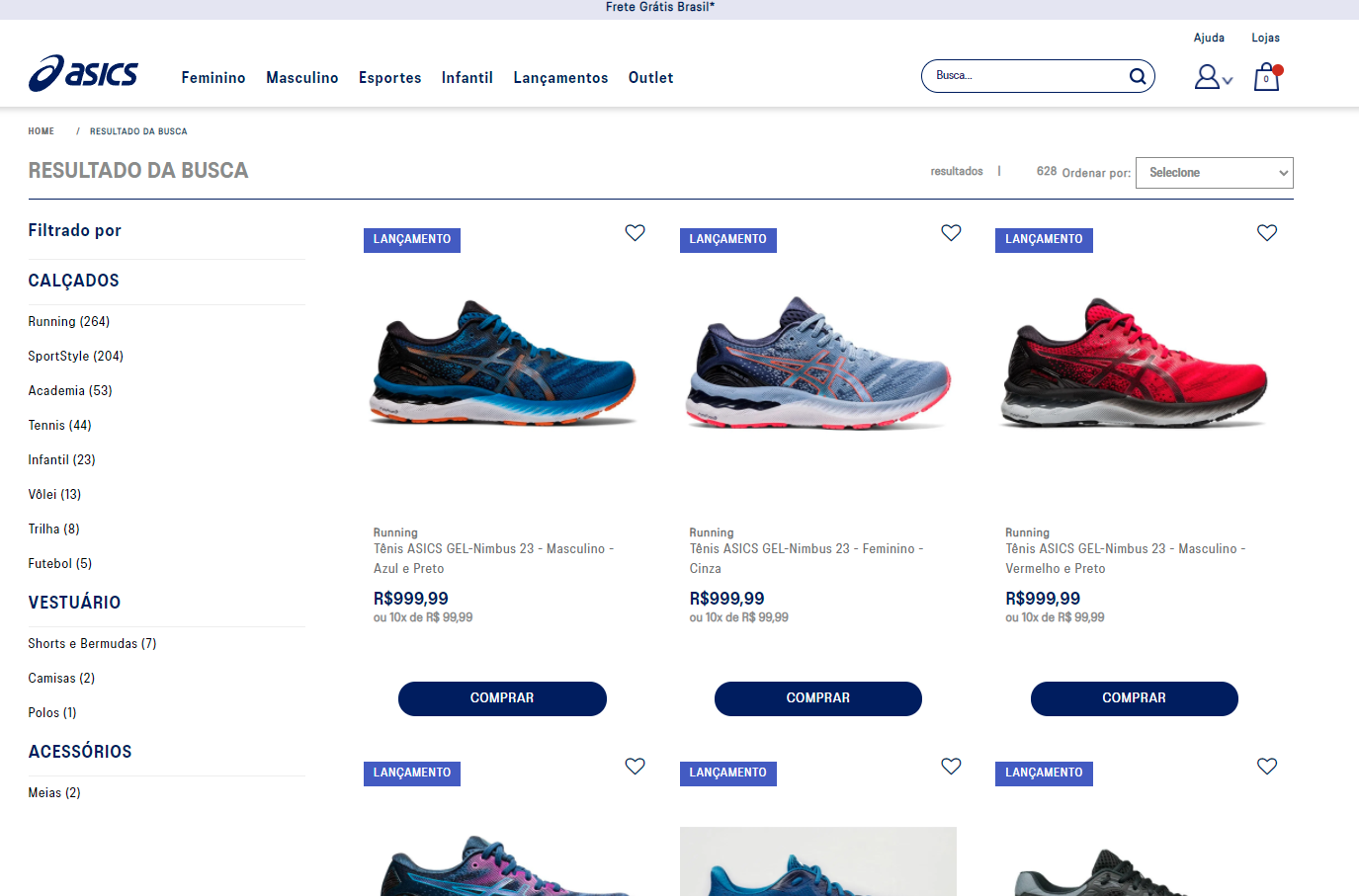This screenshot has height=896, width=1359.
Task: Open the Outlet menu
Action: (x=651, y=78)
